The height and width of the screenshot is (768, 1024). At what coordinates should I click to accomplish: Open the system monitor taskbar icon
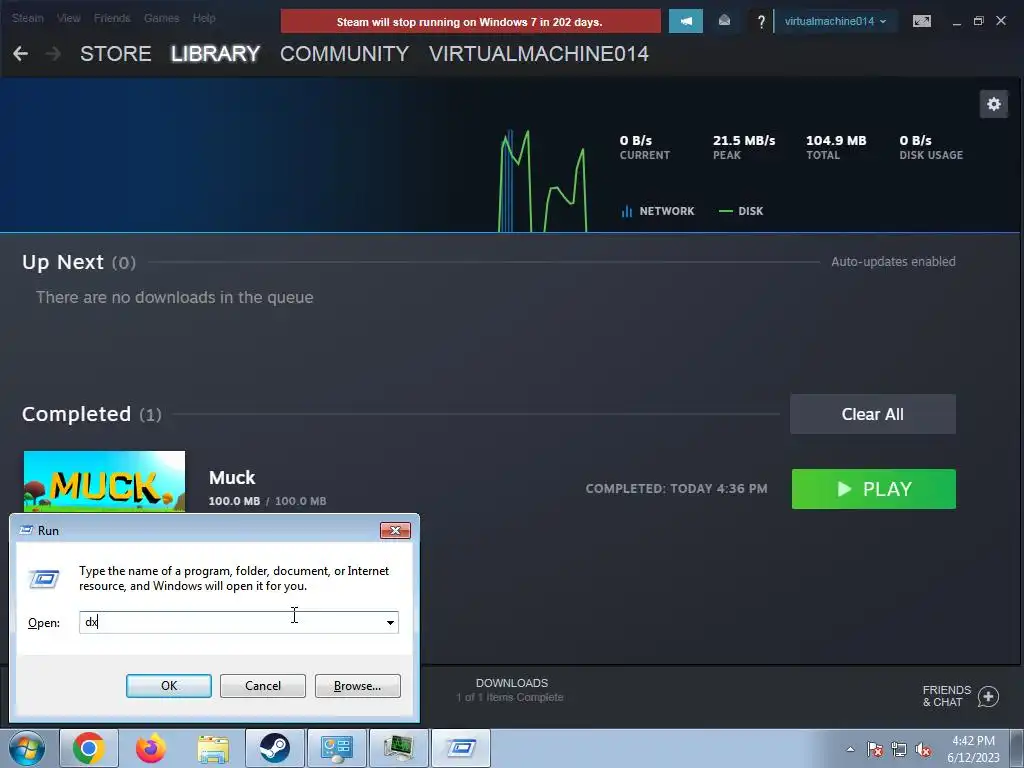click(x=399, y=748)
